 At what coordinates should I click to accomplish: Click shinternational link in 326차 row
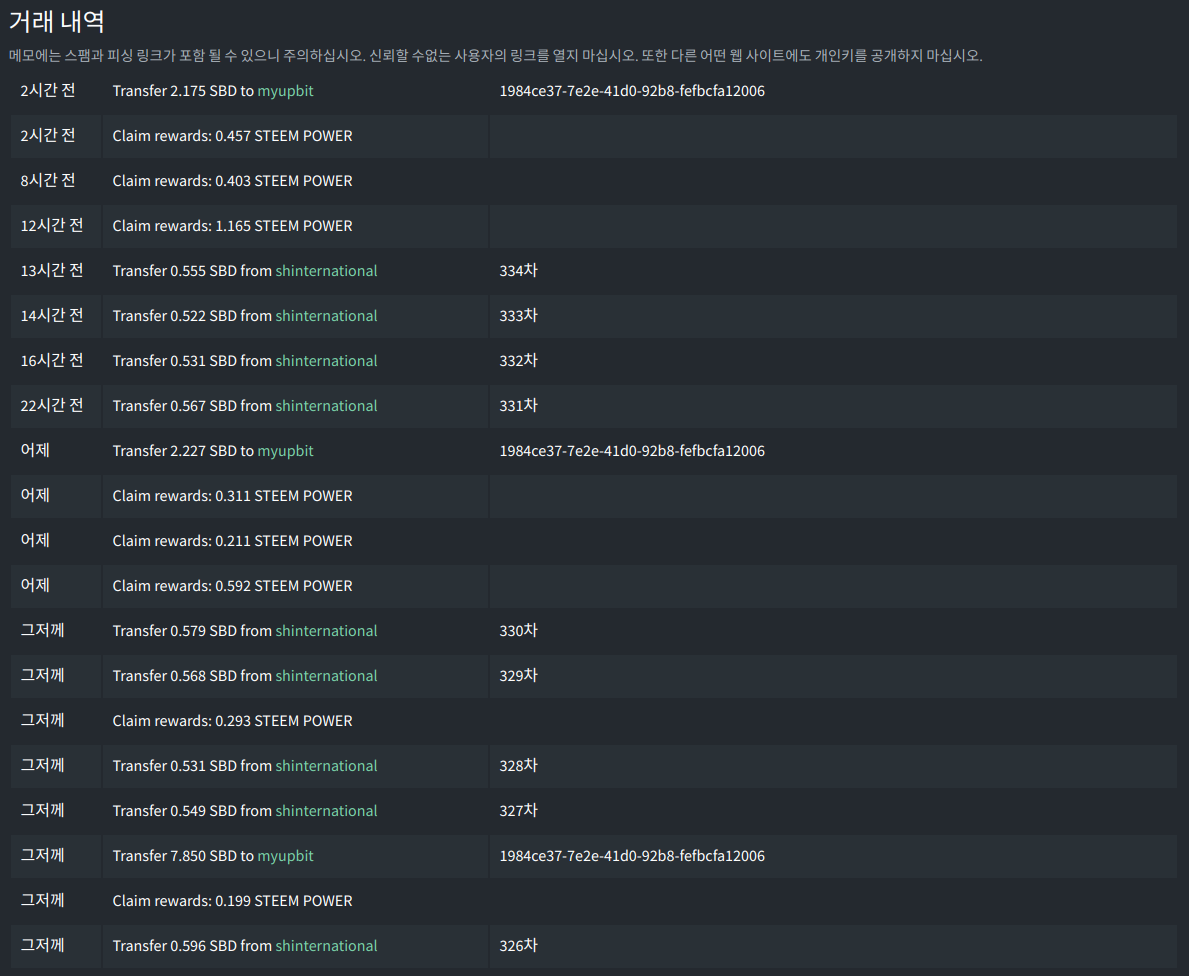[326, 946]
